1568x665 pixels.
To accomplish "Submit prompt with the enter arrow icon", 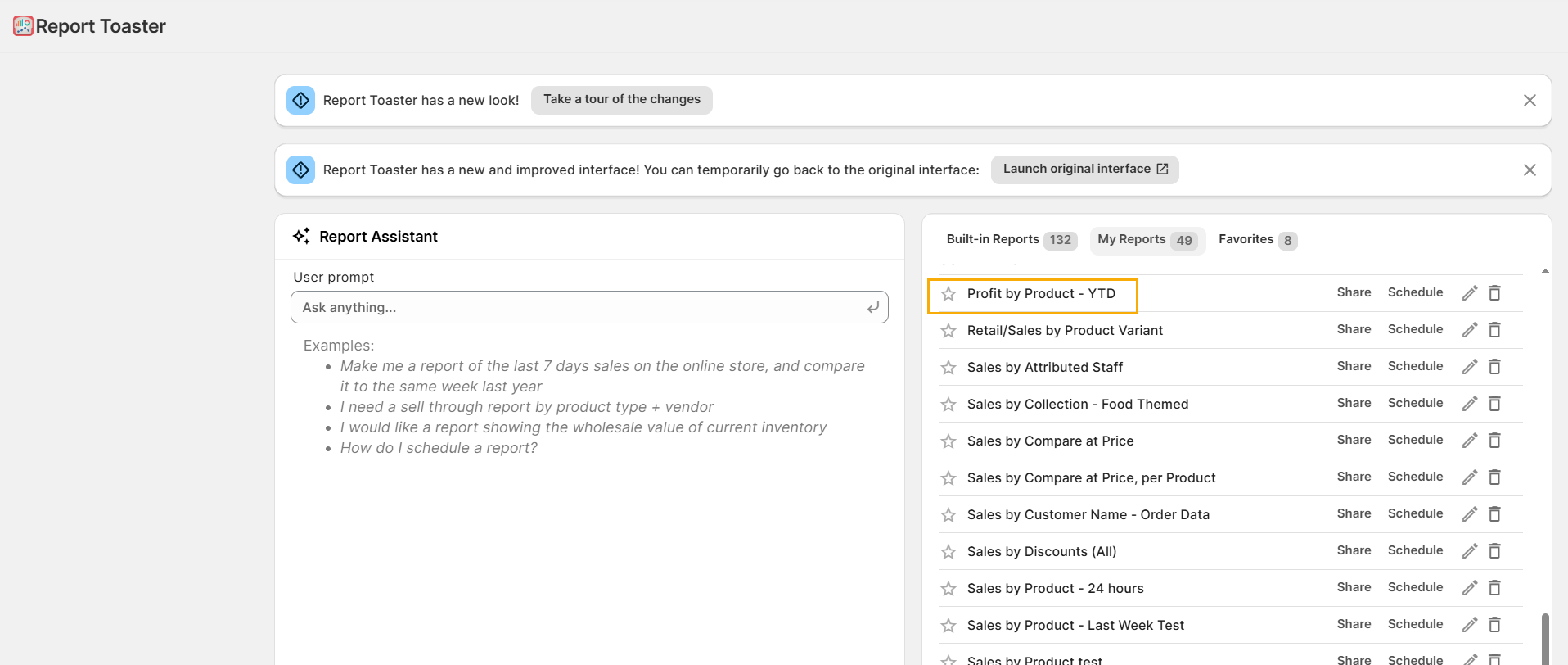I will (x=873, y=307).
